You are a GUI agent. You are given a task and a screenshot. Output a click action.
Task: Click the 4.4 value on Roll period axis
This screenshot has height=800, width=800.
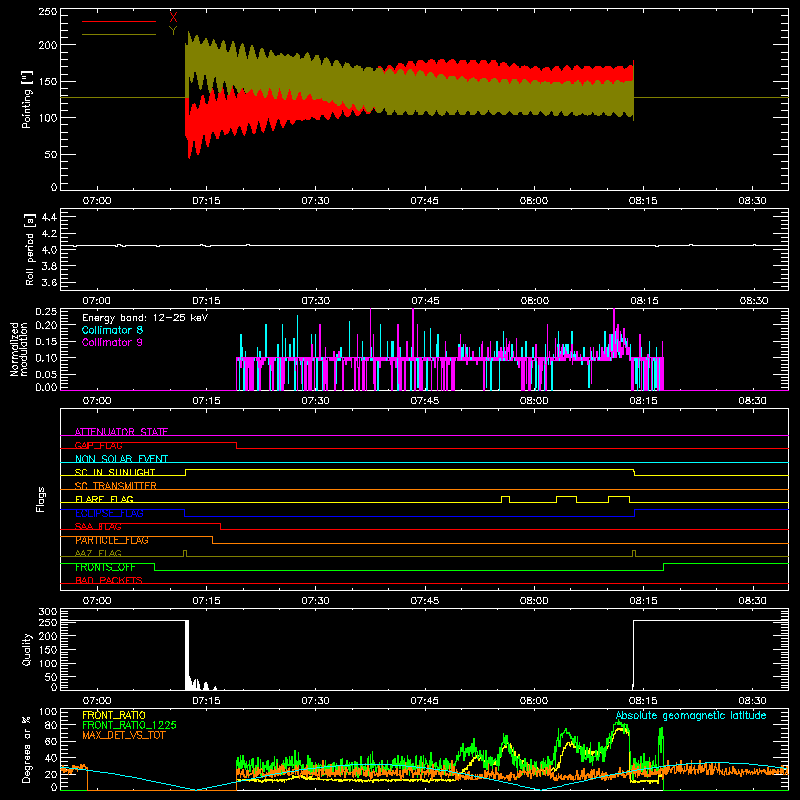point(49,217)
